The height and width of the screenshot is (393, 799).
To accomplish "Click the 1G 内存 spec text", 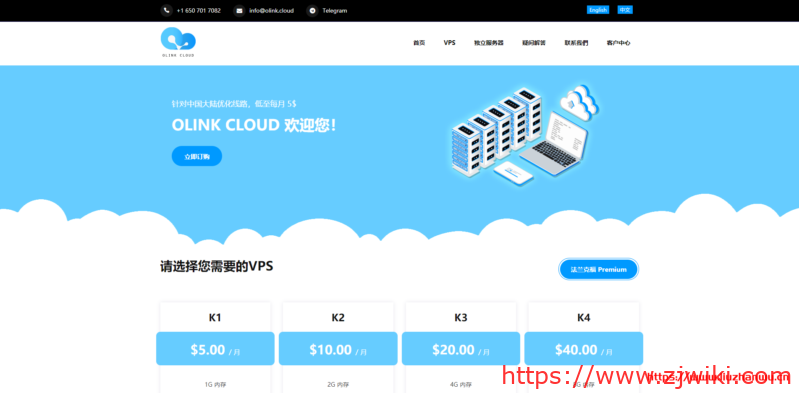I will click(x=215, y=385).
